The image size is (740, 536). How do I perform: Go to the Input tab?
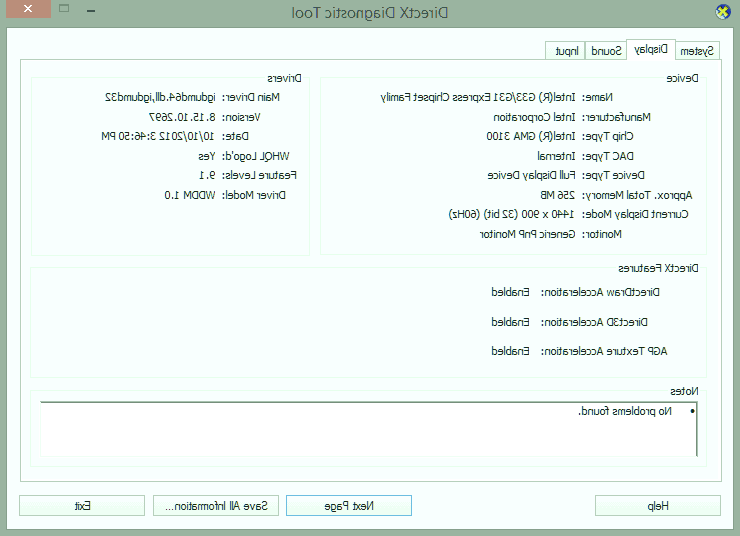pos(566,51)
